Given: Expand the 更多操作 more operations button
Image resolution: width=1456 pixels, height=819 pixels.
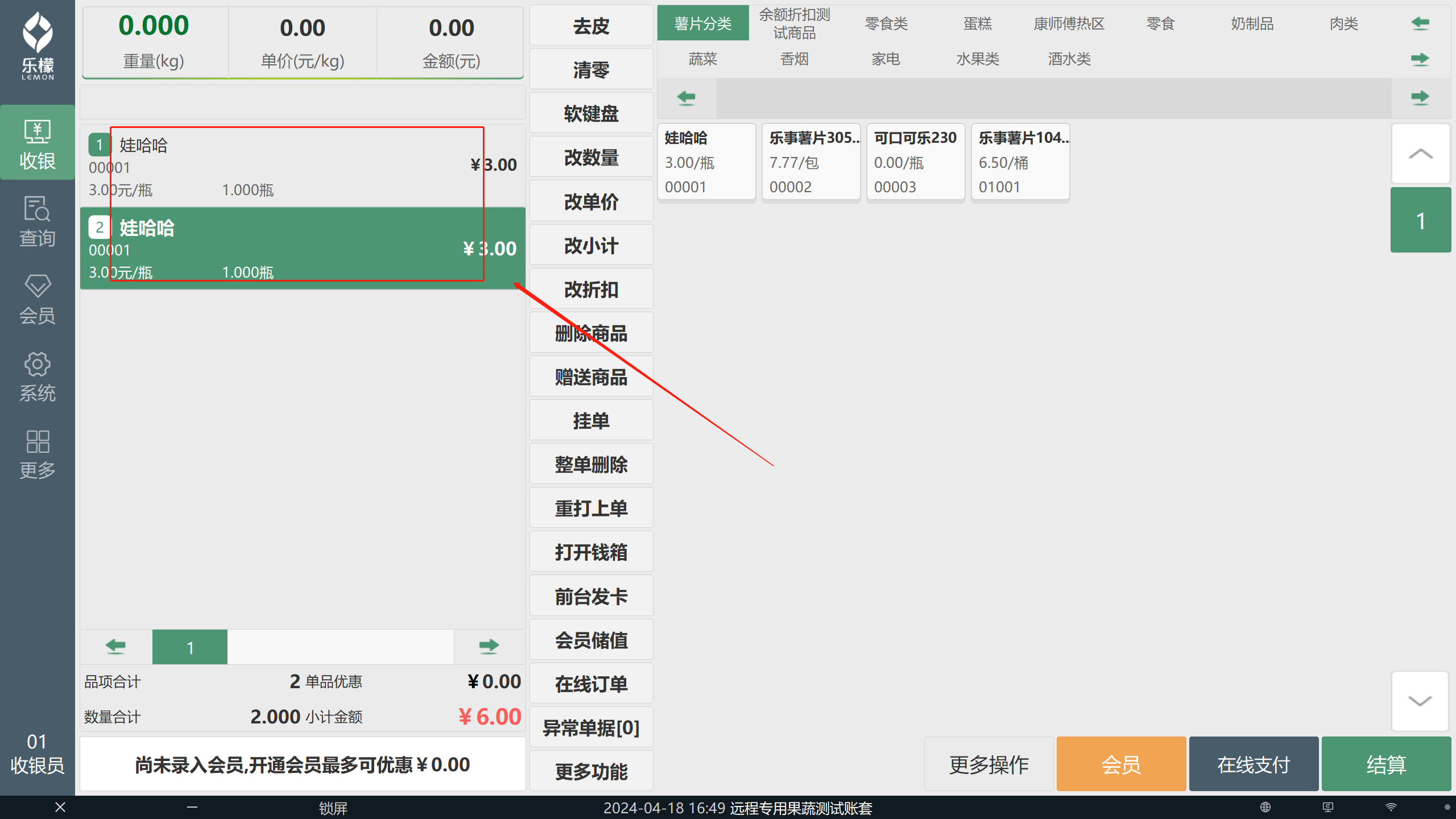Looking at the screenshot, I should [x=989, y=764].
